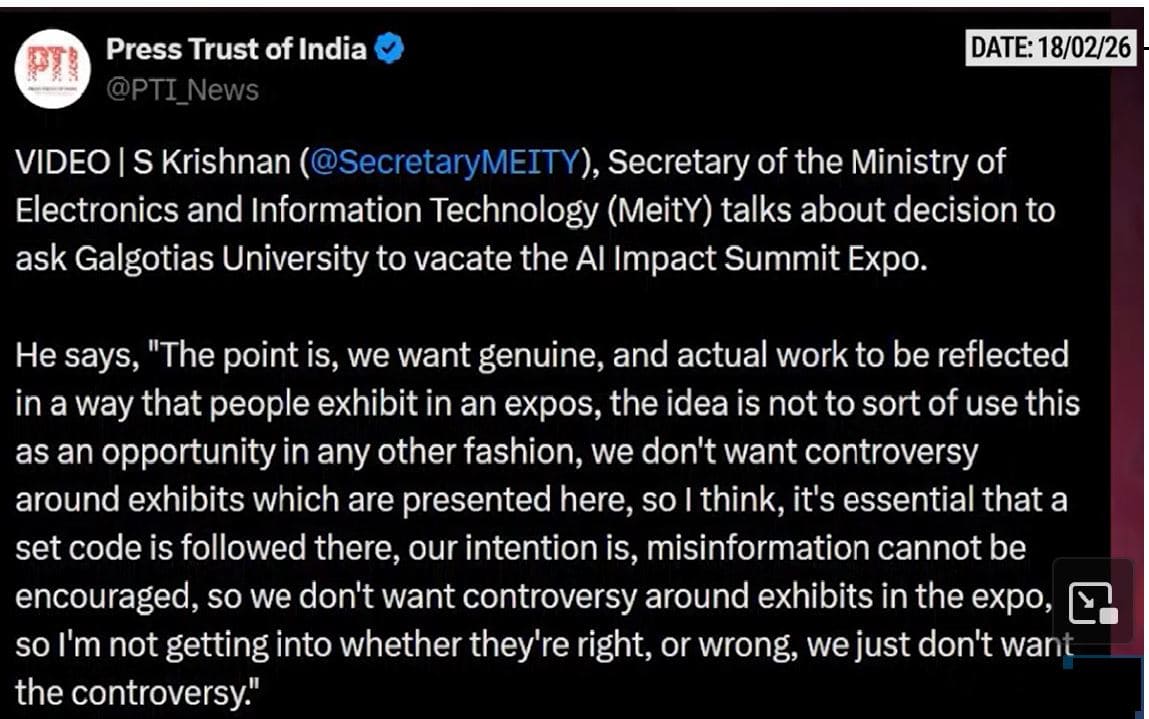The width and height of the screenshot is (1149, 719).
Task: Click the DATE: 18/02/26 label
Action: click(x=1051, y=49)
